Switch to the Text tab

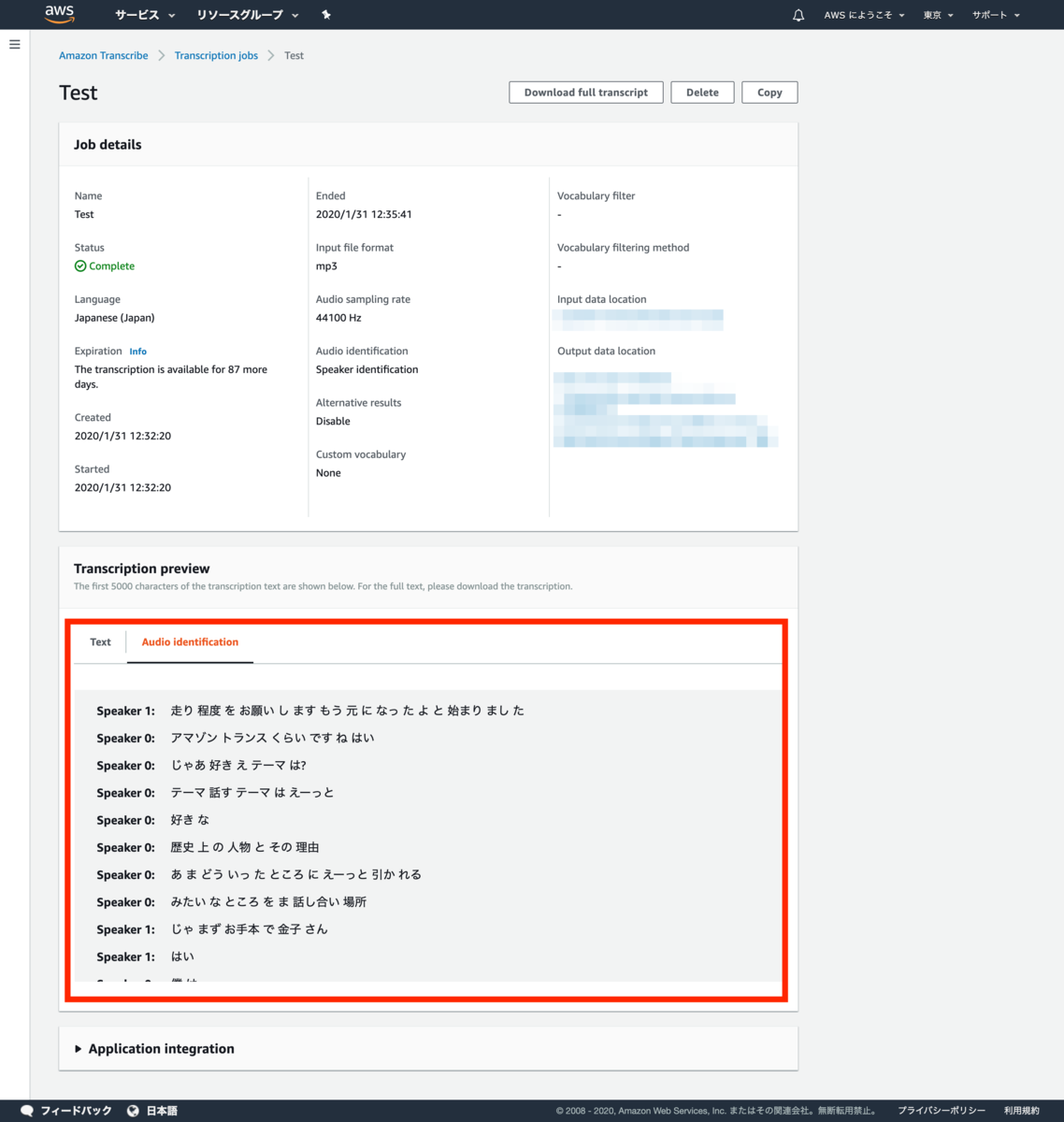[x=100, y=642]
